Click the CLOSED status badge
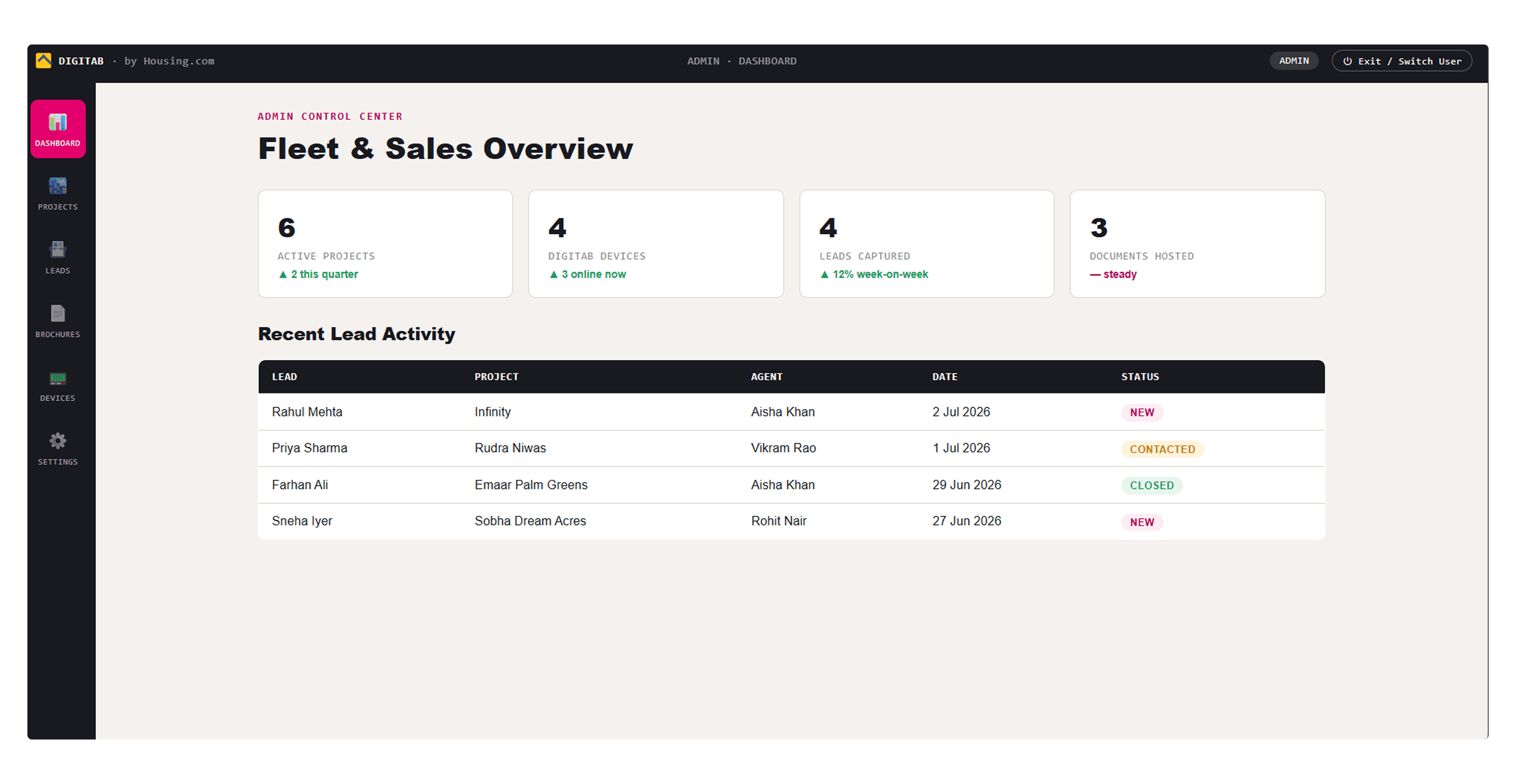The image size is (1516, 784). tap(1152, 485)
